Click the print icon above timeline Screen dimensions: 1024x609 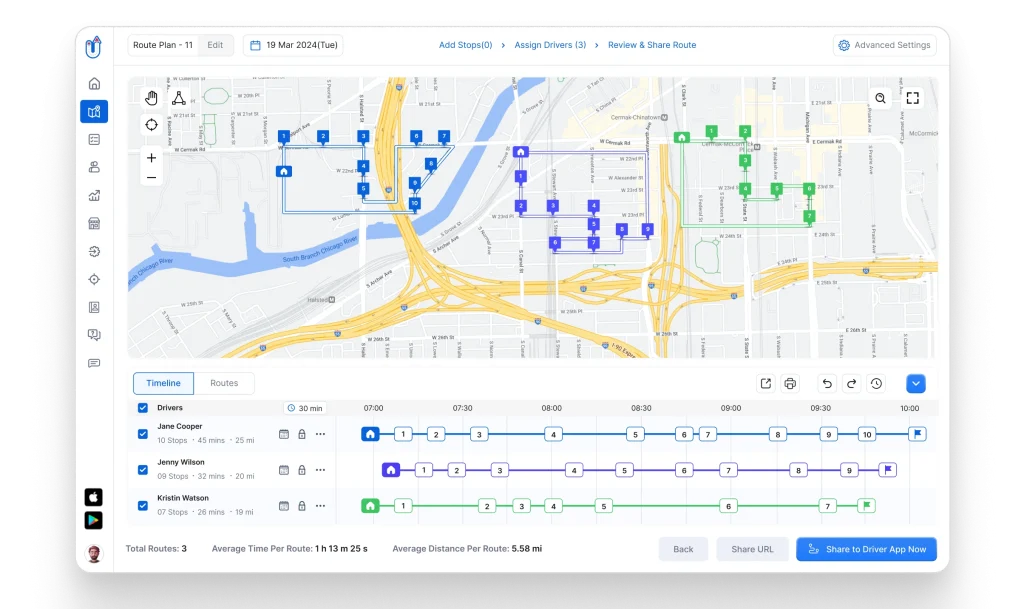tap(790, 384)
